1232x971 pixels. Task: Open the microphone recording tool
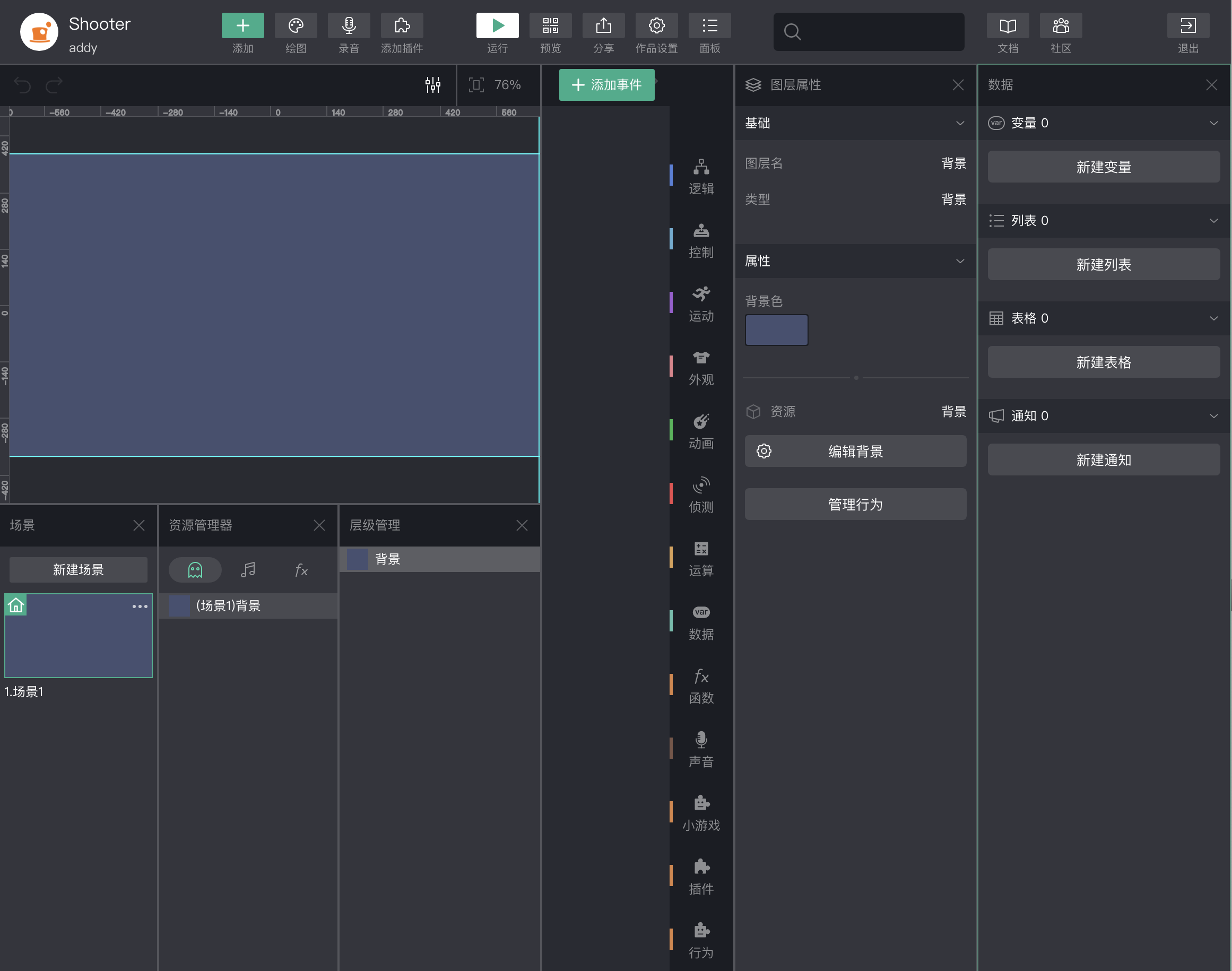pyautogui.click(x=349, y=25)
